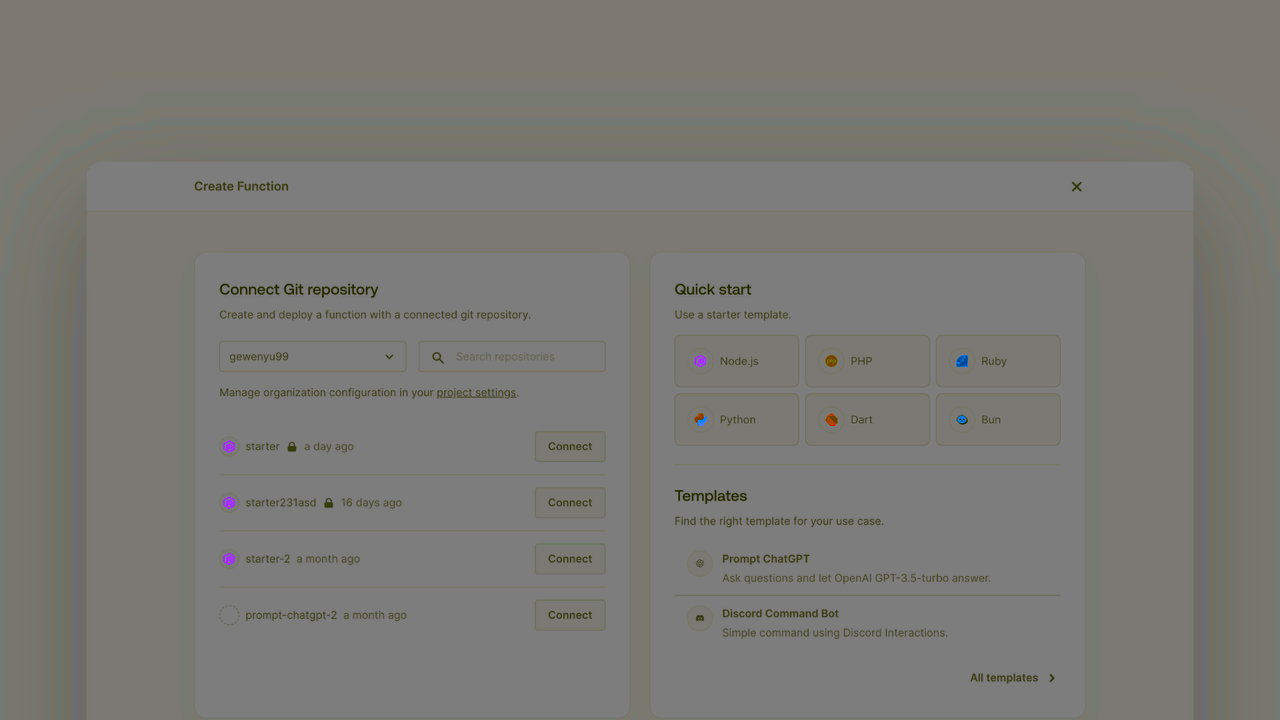Connect the prompt-chatgpt-2 repository
1280x720 pixels.
point(569,614)
